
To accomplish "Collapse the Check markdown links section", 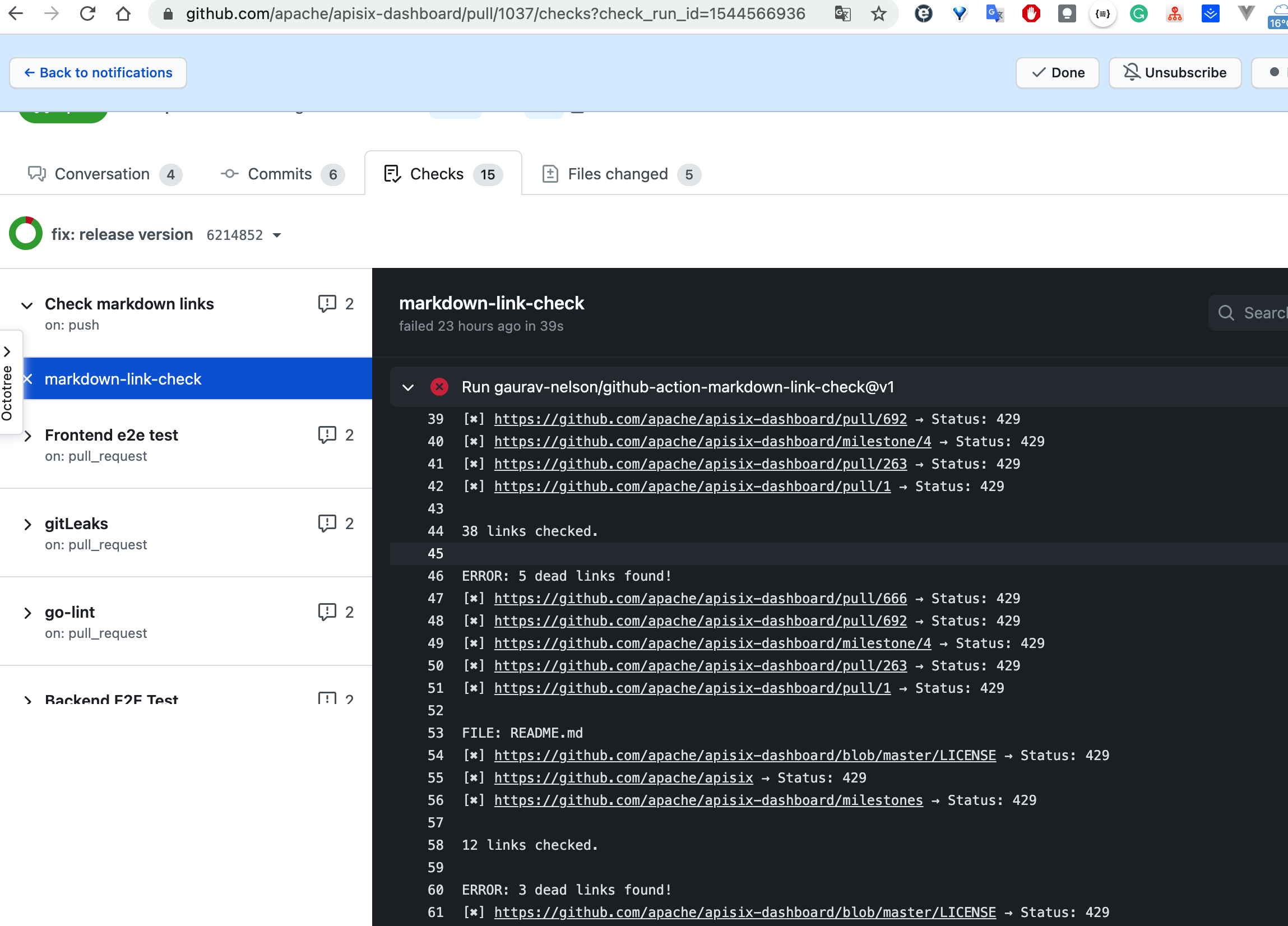I will coord(26,305).
